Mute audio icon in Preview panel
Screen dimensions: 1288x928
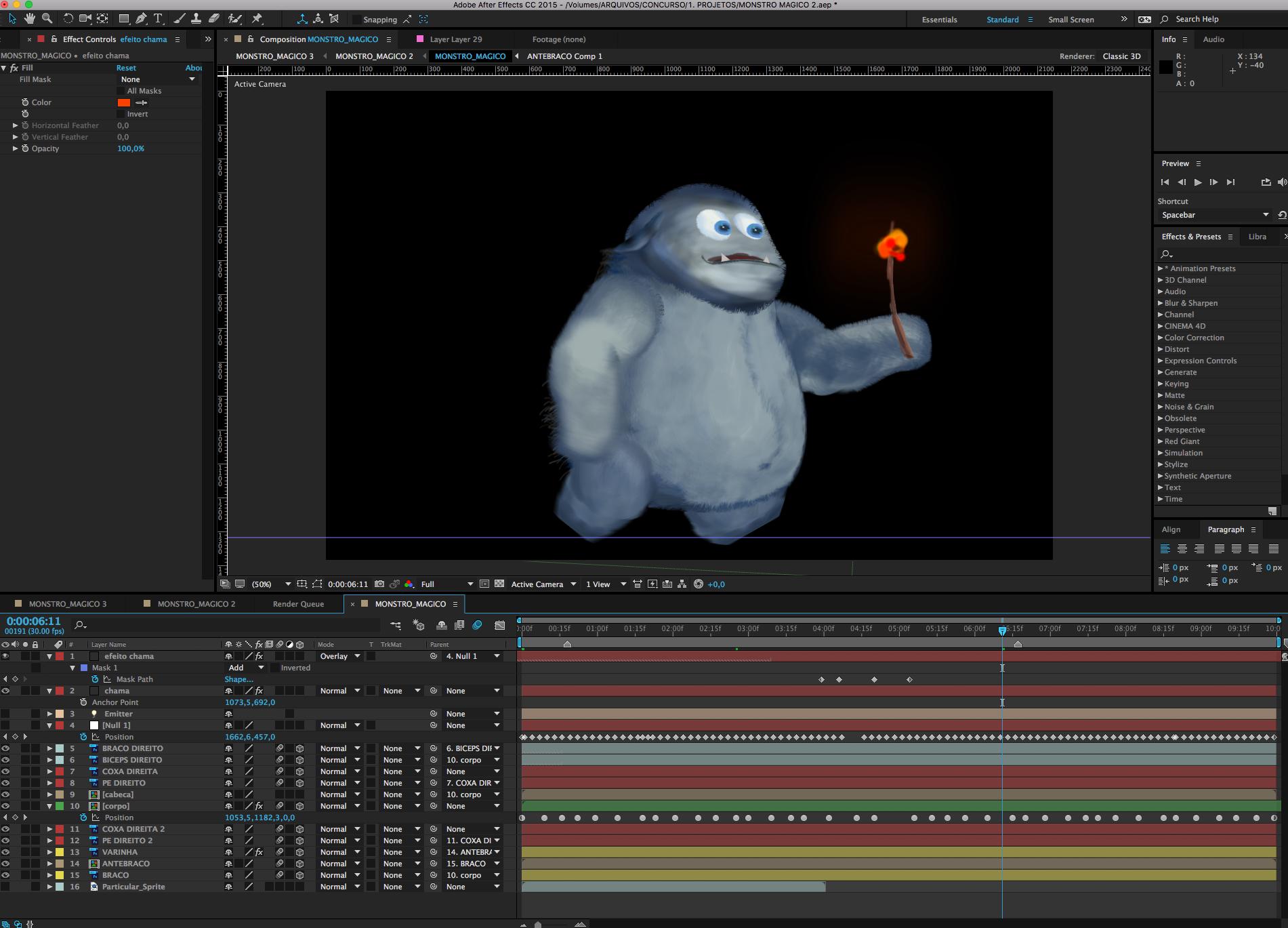[1282, 182]
